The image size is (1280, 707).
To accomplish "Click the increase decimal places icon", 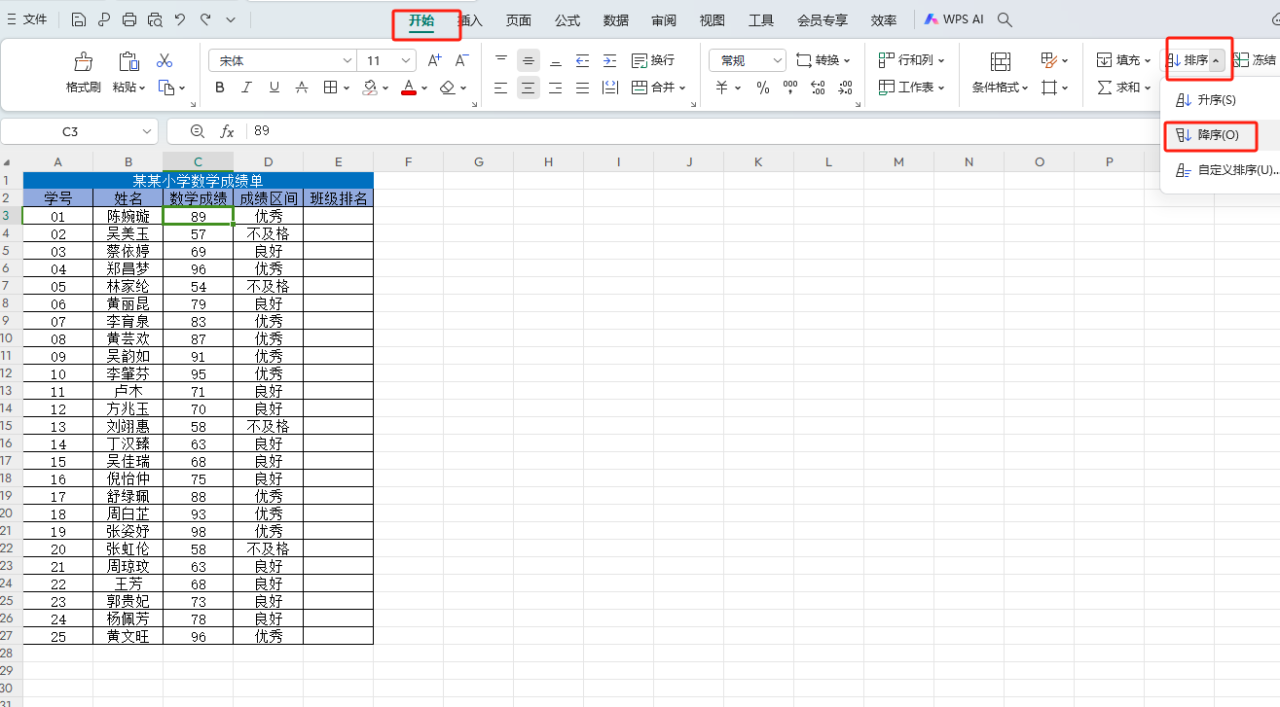I will pos(818,88).
